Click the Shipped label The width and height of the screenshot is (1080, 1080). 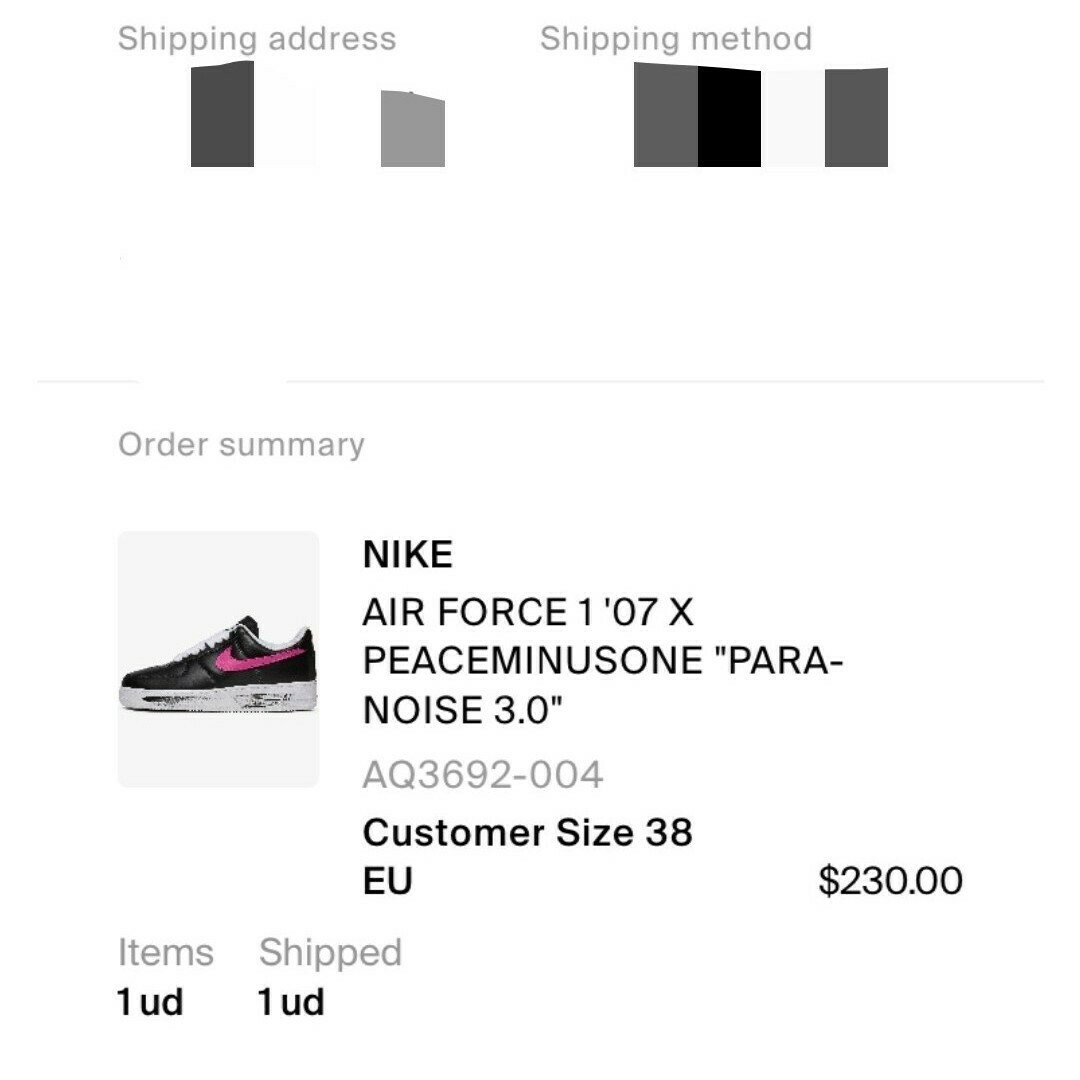330,953
